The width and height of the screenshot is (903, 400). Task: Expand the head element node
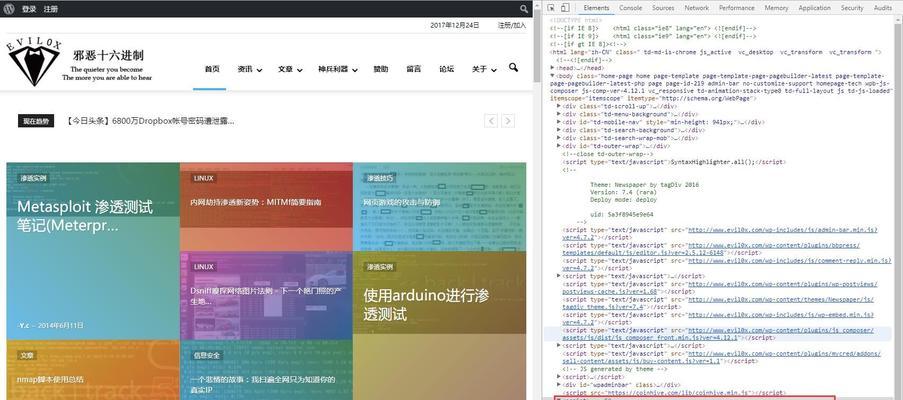click(553, 67)
